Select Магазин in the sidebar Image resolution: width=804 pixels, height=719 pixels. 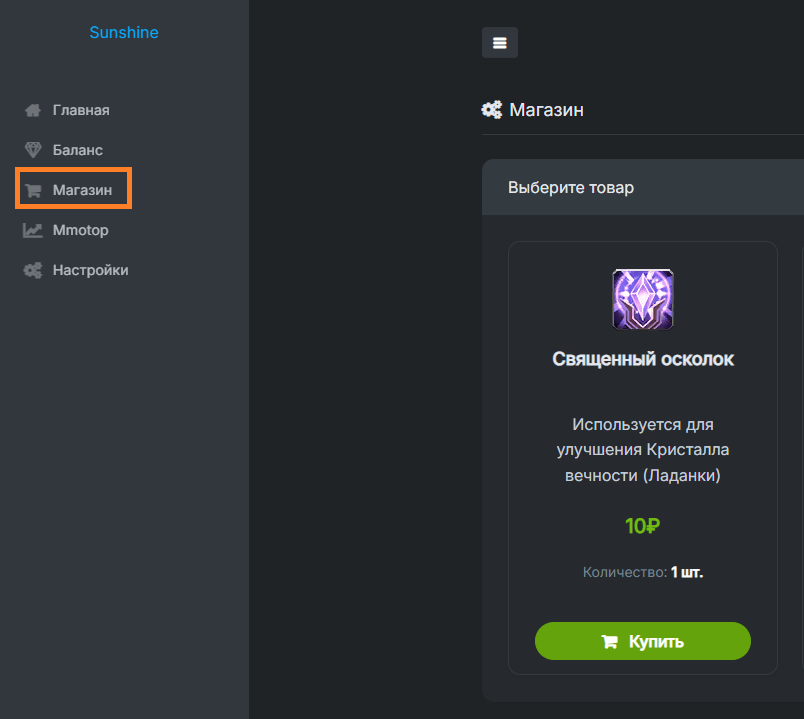click(x=82, y=190)
